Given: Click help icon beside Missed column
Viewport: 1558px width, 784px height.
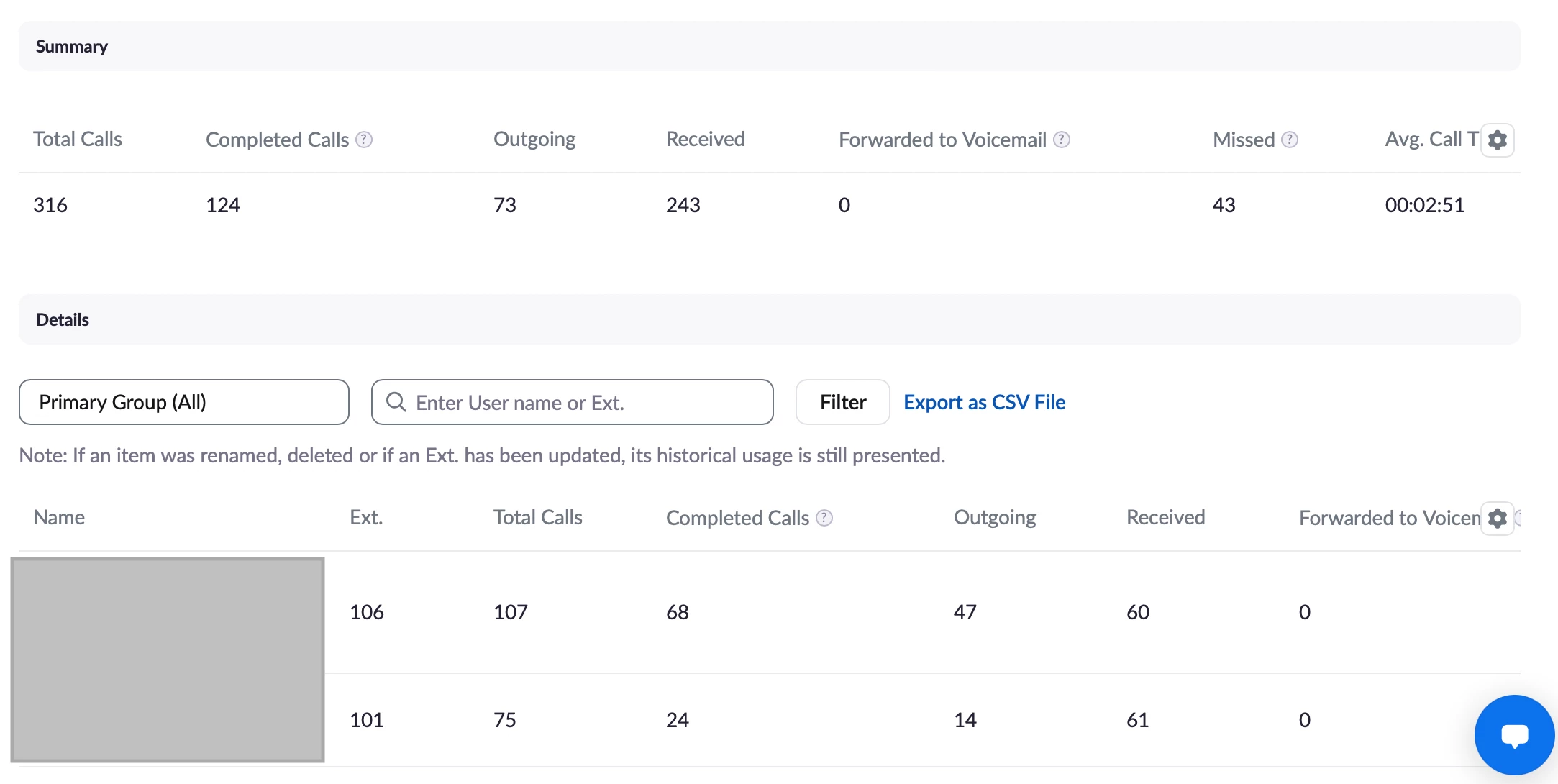Looking at the screenshot, I should point(1290,140).
